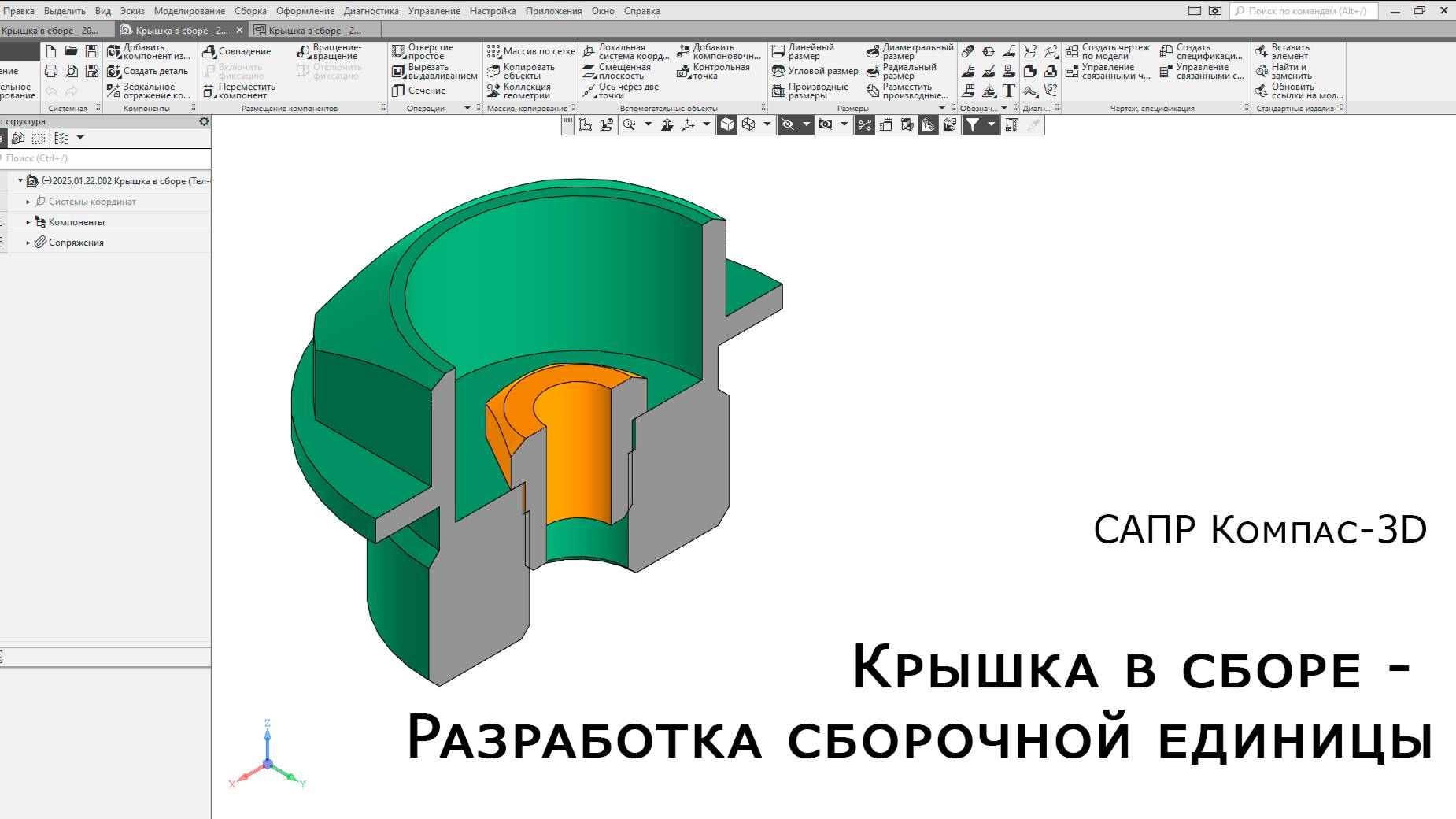Click the Save diskette icon
Screen dimensions: 1456x819
point(92,51)
